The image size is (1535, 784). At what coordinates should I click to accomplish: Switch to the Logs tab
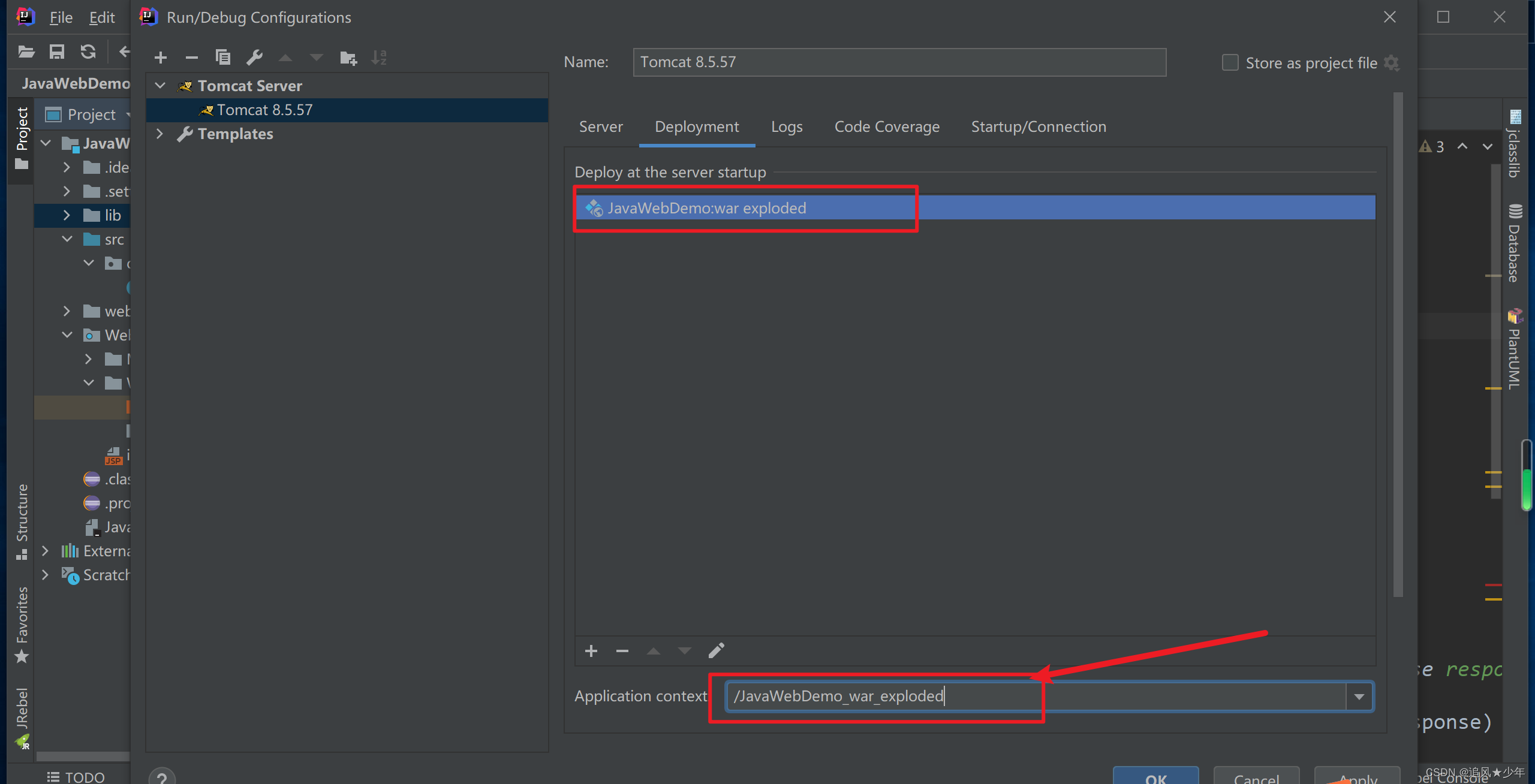pos(786,126)
